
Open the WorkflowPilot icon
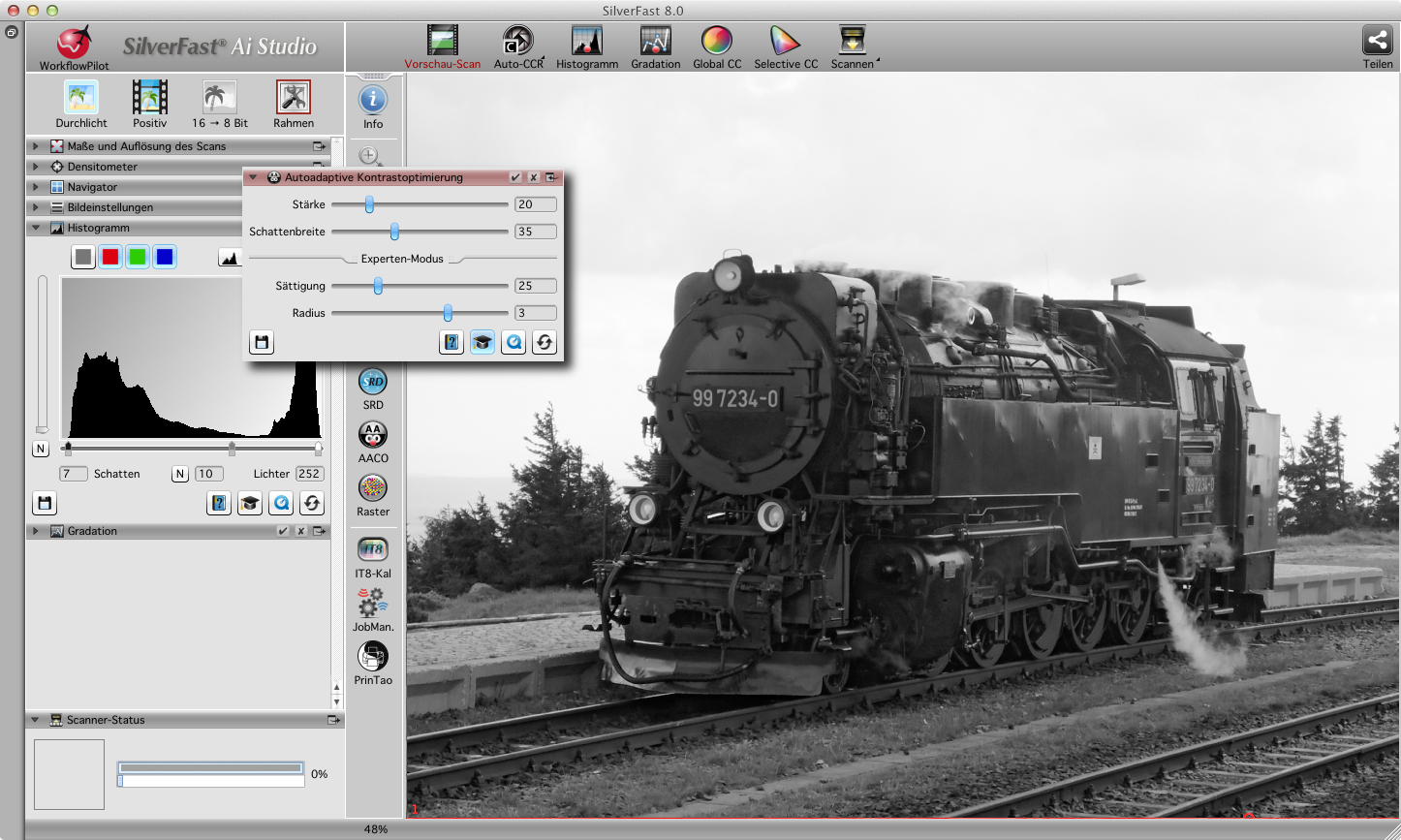coord(74,44)
